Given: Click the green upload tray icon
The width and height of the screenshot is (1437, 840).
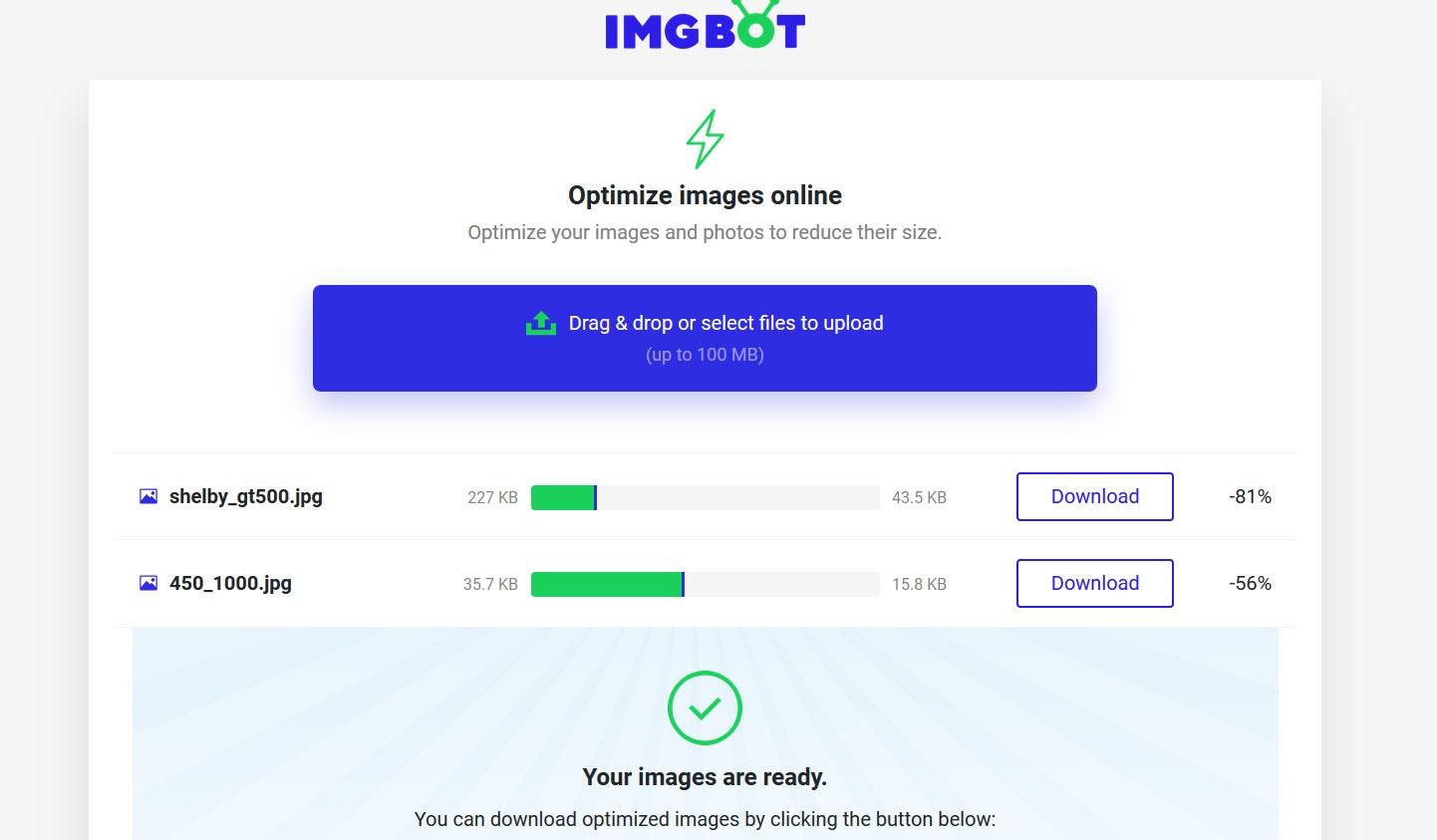Looking at the screenshot, I should [x=541, y=323].
